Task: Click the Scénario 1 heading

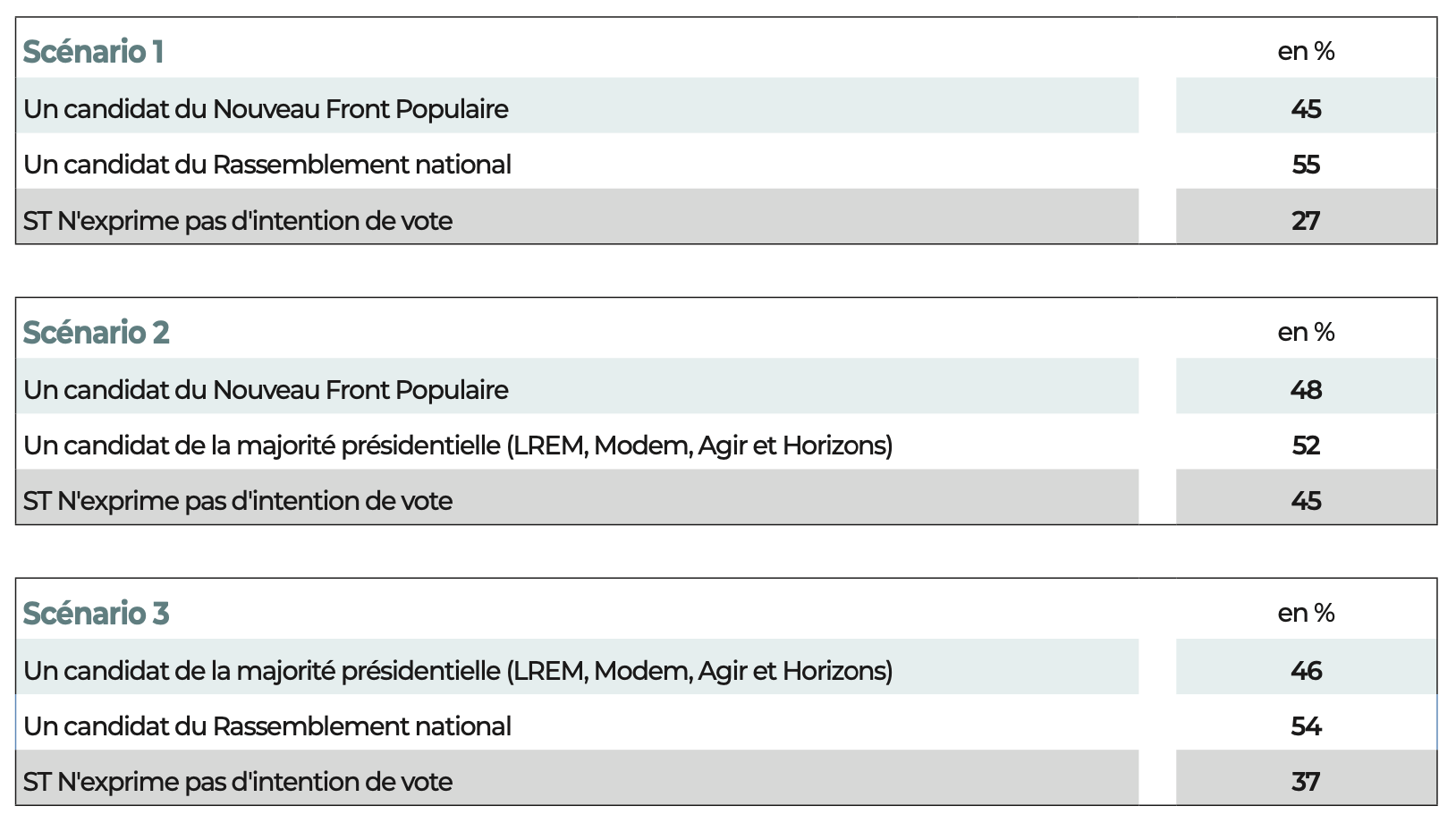Action: [93, 52]
